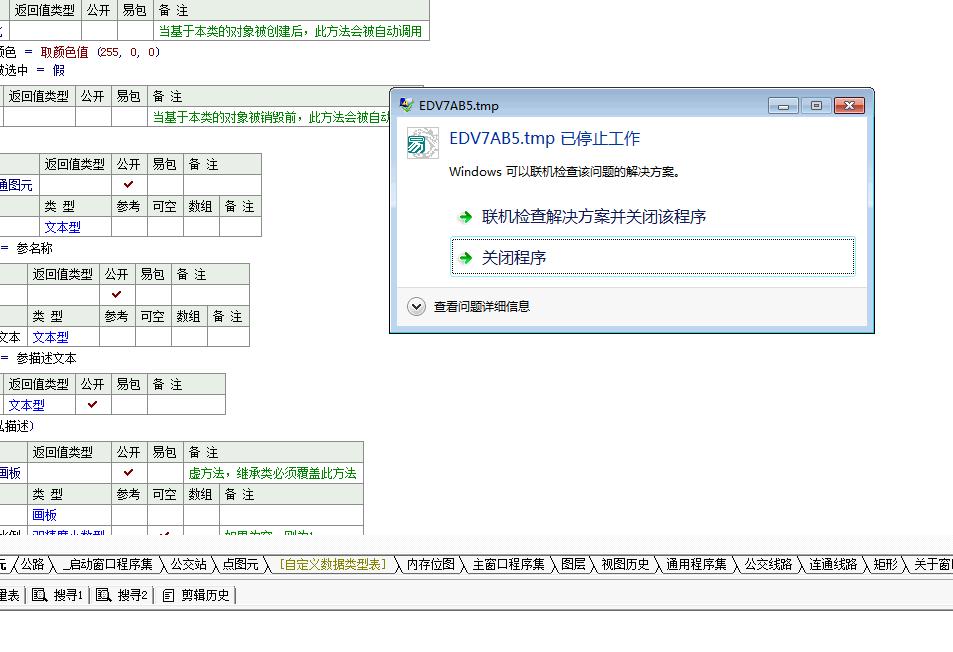
Task: Expand 查看问题详细信息 chevron
Action: coord(416,306)
